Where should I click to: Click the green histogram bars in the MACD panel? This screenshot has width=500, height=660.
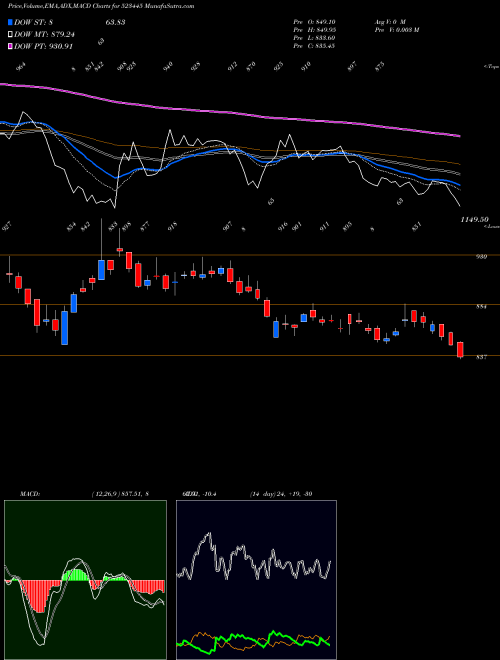click(77, 575)
